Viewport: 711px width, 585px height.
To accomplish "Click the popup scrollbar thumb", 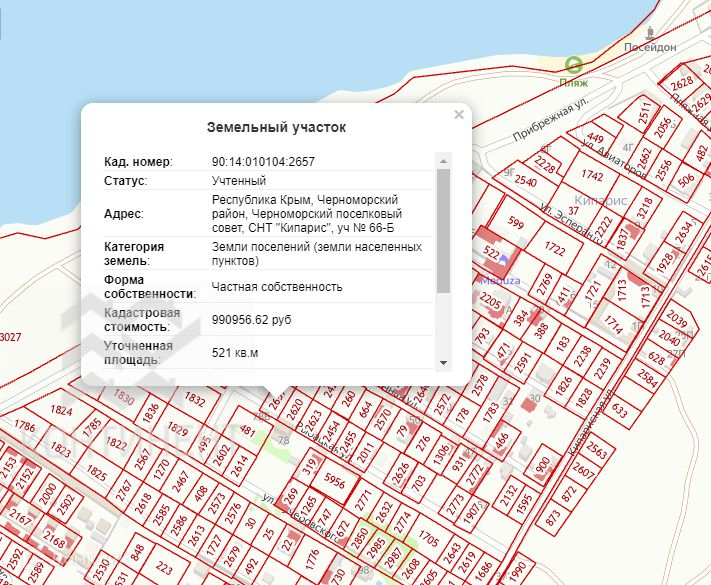I will [444, 230].
